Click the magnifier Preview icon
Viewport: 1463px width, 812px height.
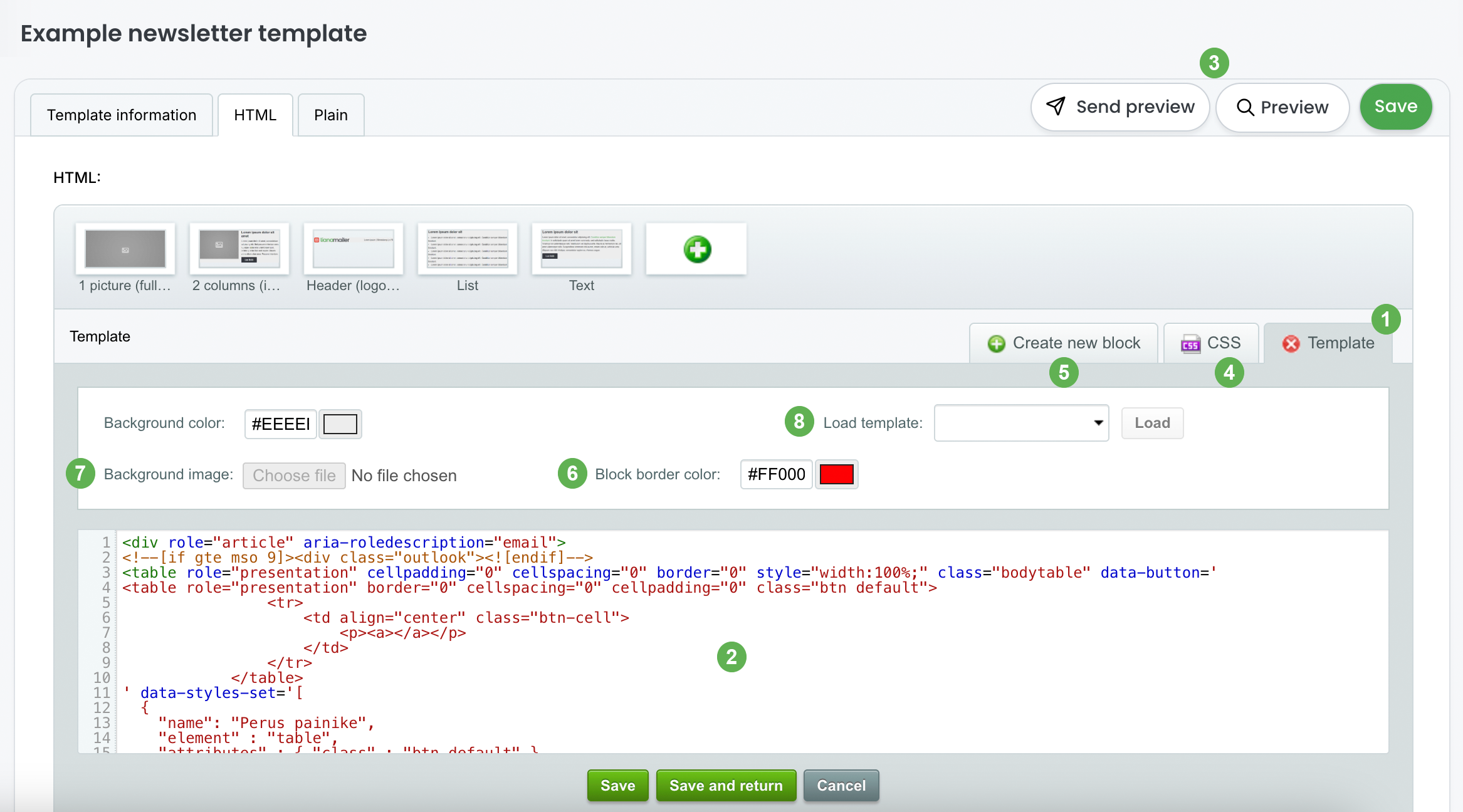pyautogui.click(x=1245, y=107)
